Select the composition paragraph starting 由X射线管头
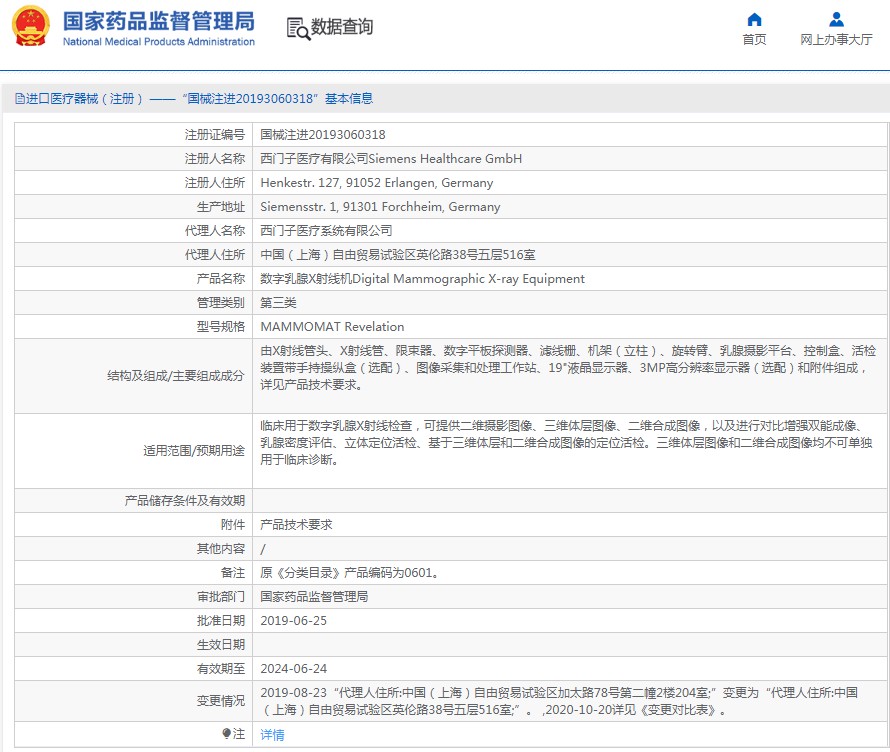 point(568,368)
